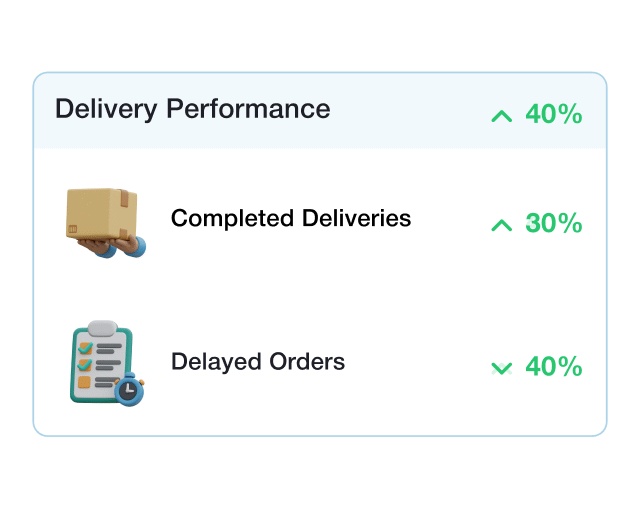This screenshot has width=640, height=512.
Task: Click the cardboard box delivery icon
Action: click(x=106, y=223)
